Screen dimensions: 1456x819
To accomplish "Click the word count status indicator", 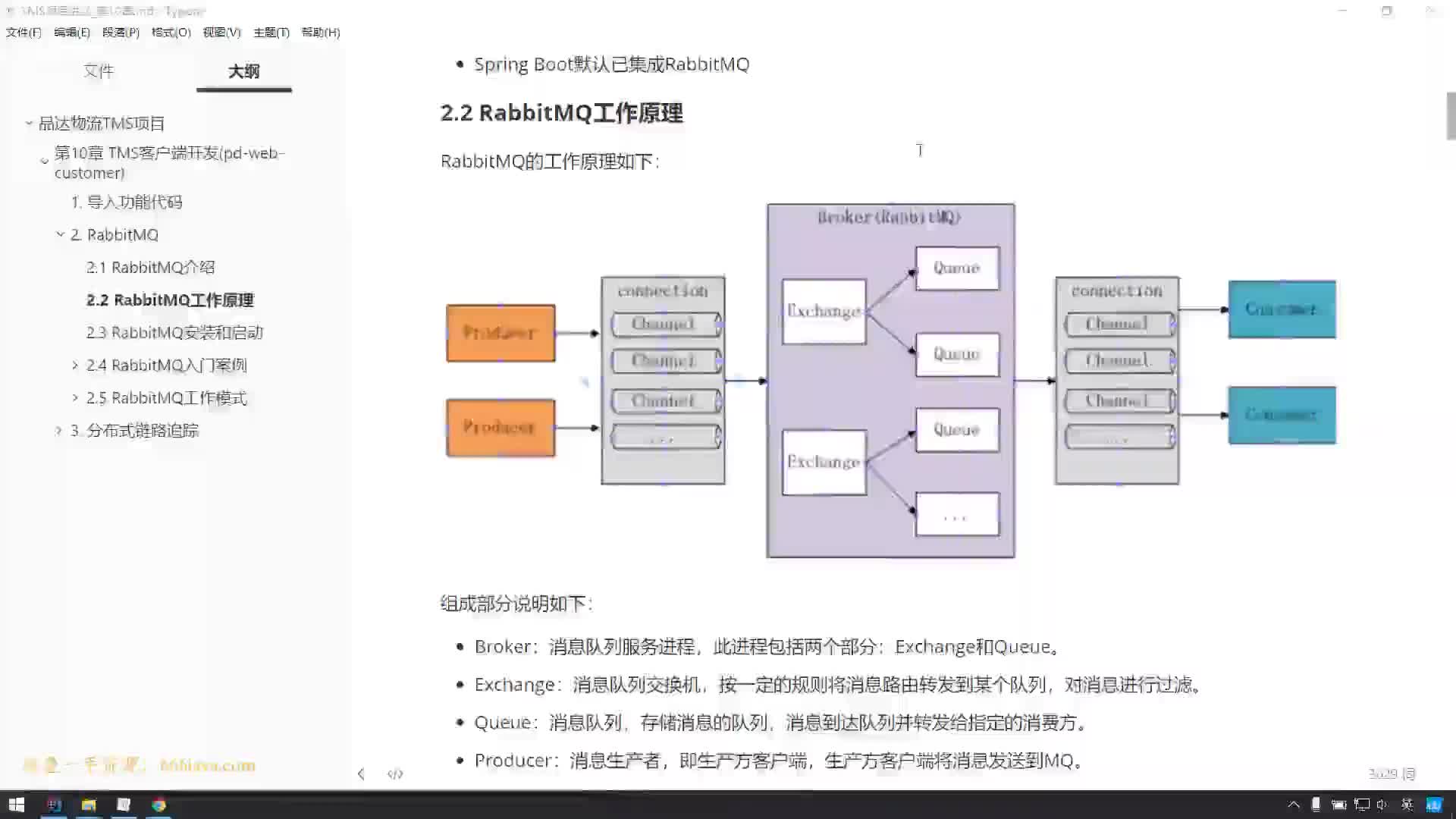I will tap(1392, 773).
